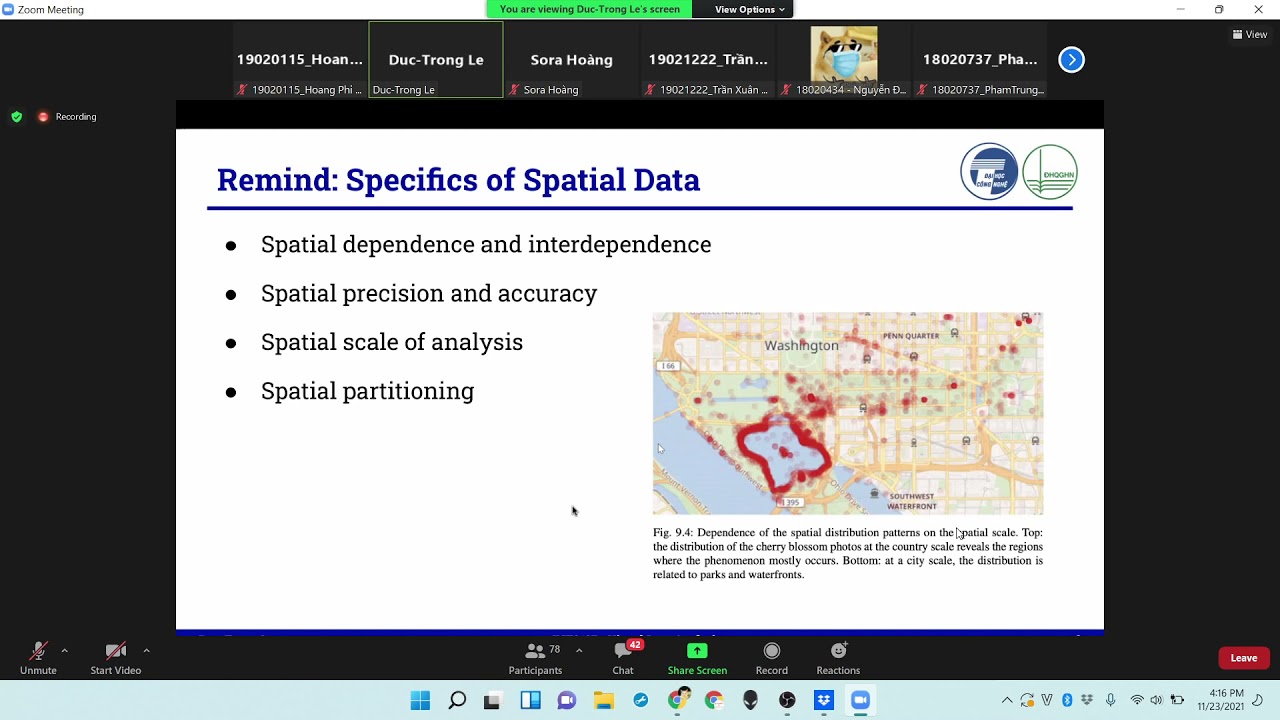Show next participants with the blue arrow
This screenshot has height=720, width=1280.
click(1071, 60)
